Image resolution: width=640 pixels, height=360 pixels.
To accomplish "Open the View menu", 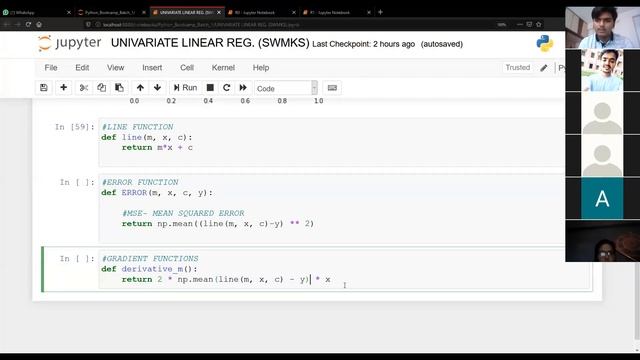I will click(116, 68).
